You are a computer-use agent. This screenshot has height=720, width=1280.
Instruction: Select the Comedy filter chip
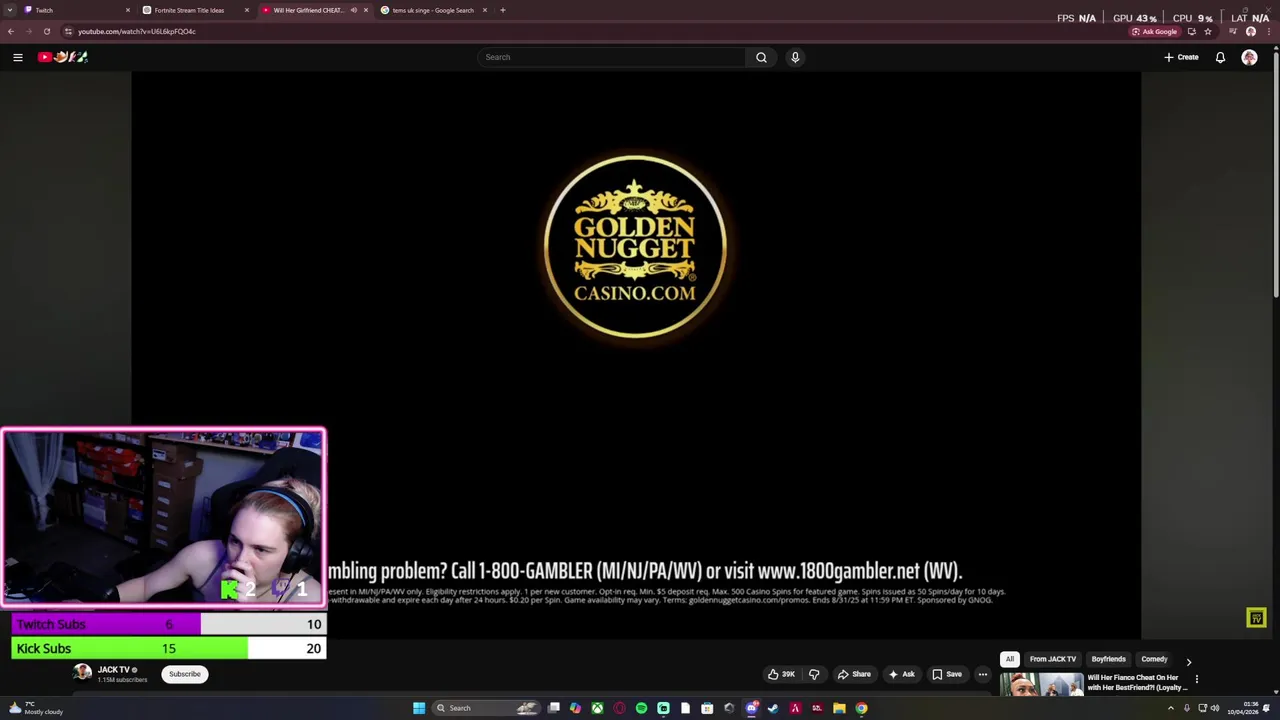[x=1154, y=659]
